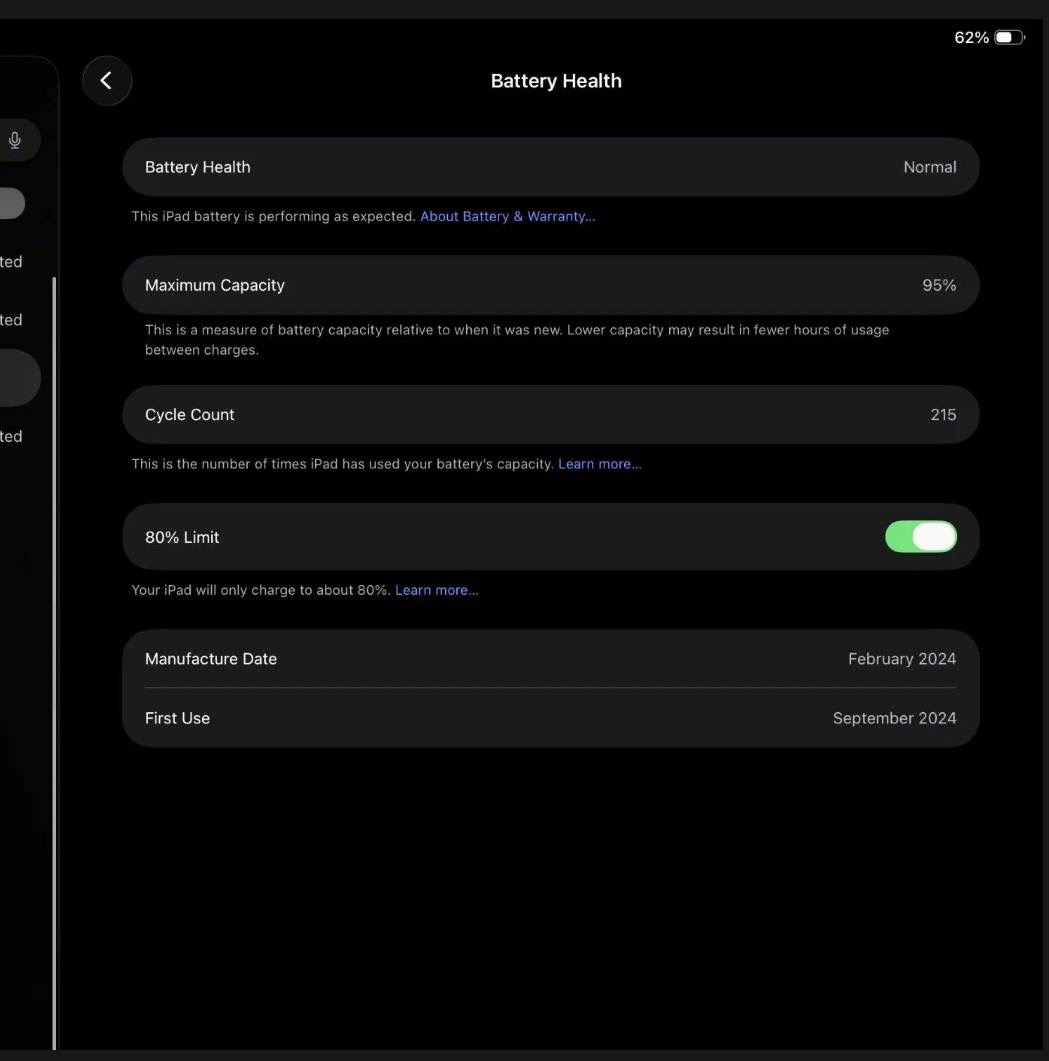Click the 80% Limit label
The width and height of the screenshot is (1049, 1061).
182,537
